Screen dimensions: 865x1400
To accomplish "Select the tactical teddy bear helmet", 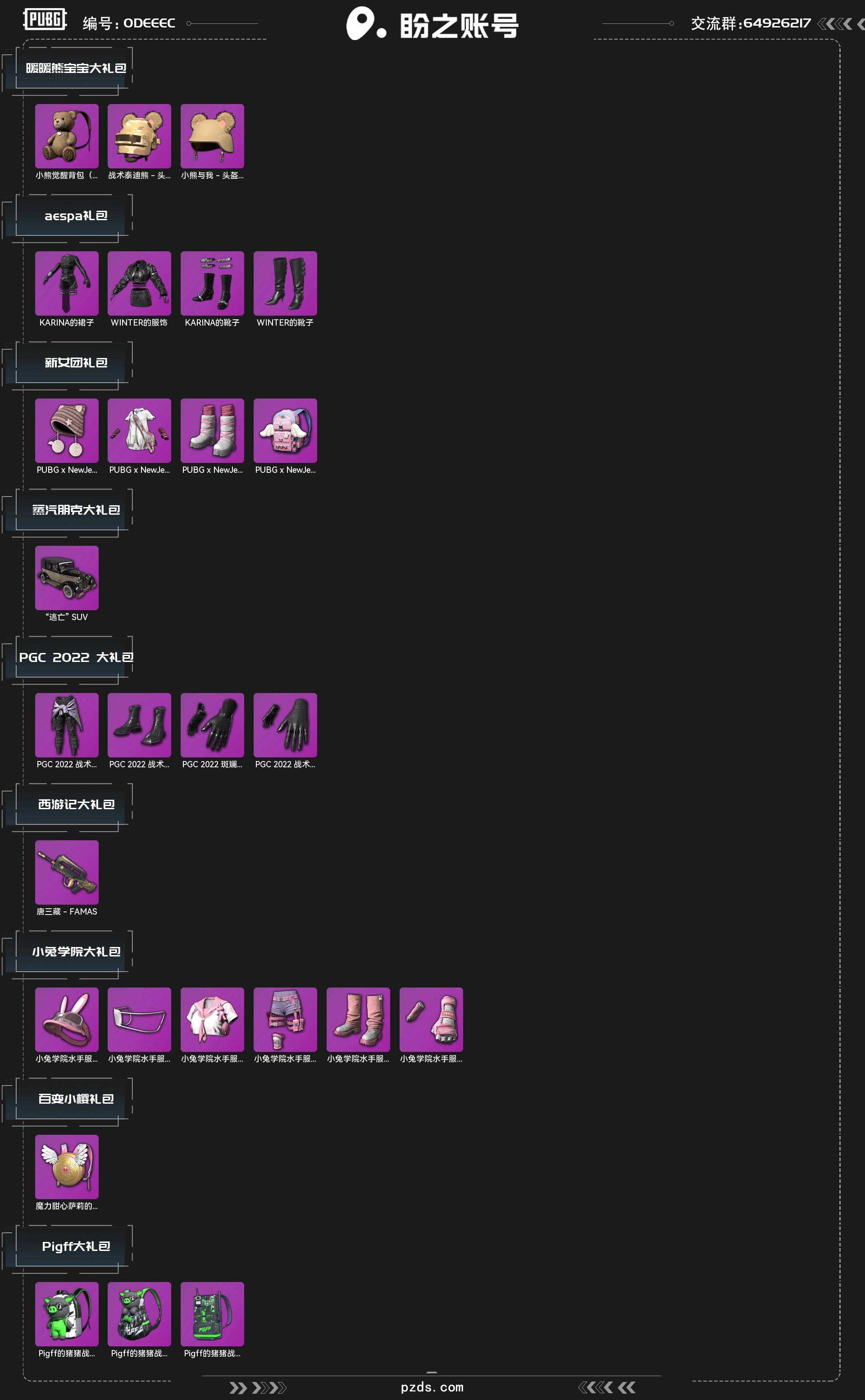I will coord(139,136).
